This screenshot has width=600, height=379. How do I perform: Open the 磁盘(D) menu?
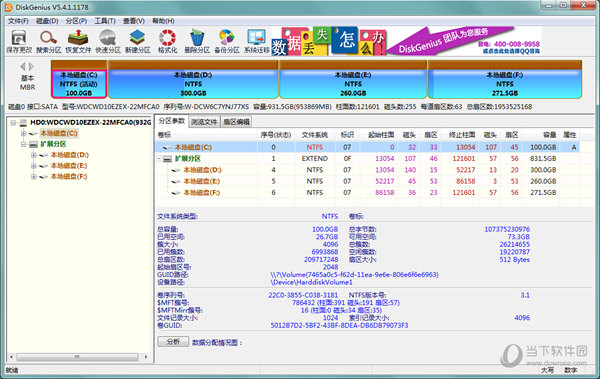coord(47,21)
